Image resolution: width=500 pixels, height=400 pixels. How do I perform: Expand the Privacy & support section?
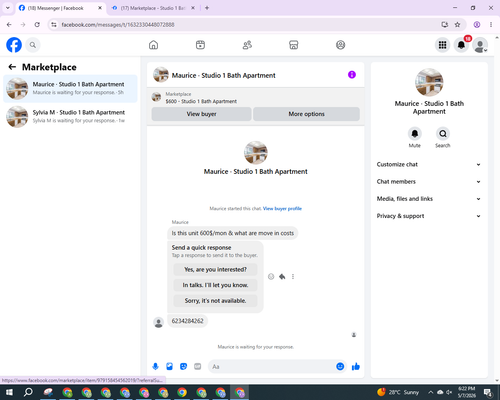click(429, 216)
